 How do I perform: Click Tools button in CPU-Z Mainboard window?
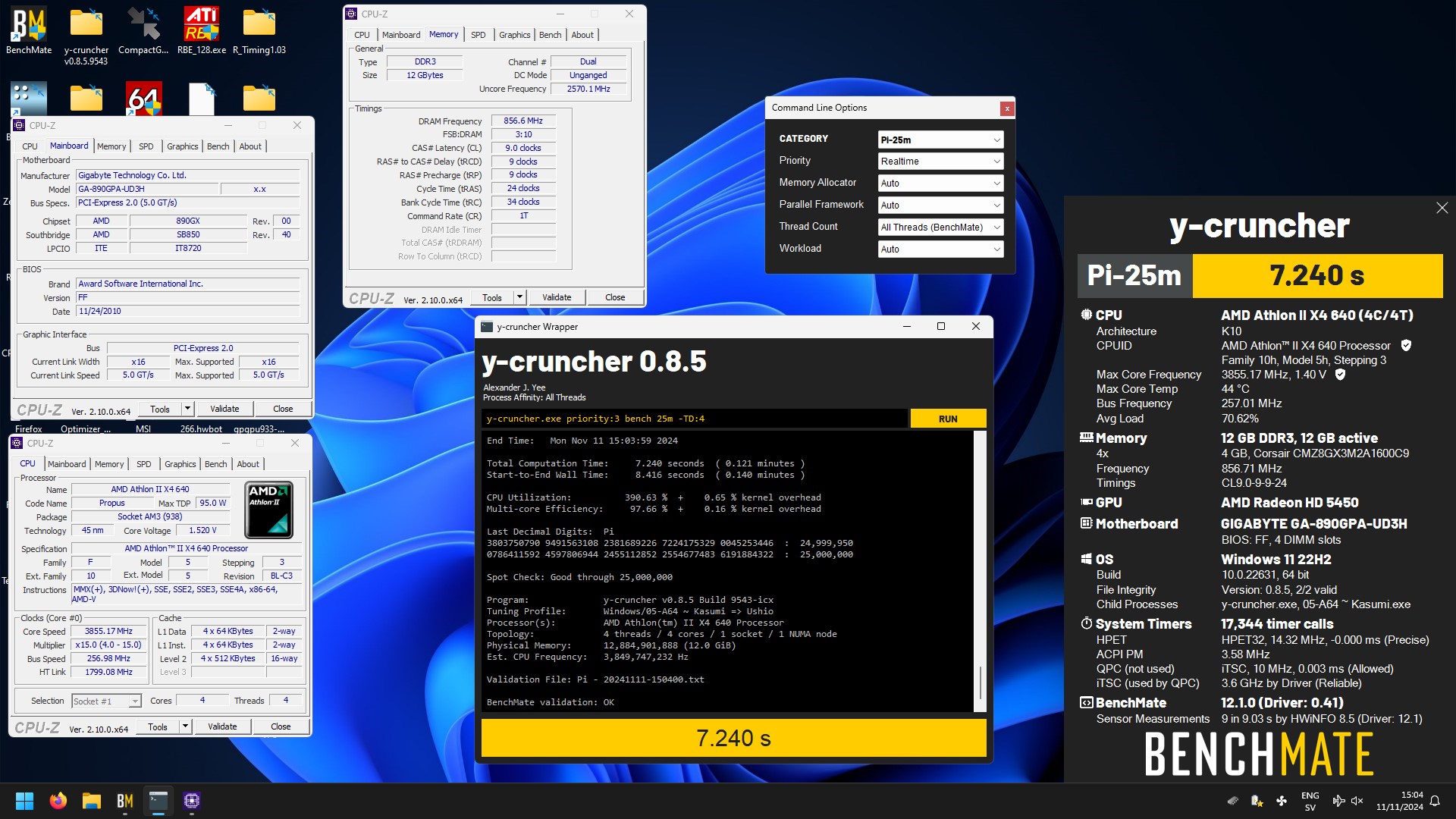[160, 409]
